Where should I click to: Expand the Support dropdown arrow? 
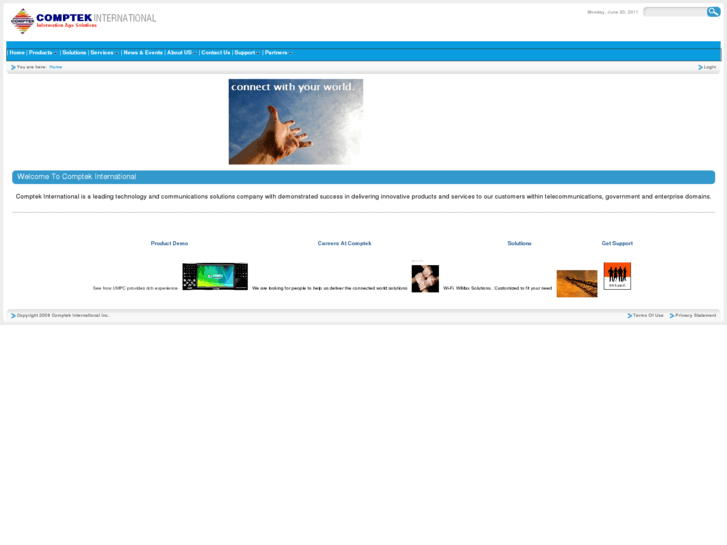tap(258, 53)
